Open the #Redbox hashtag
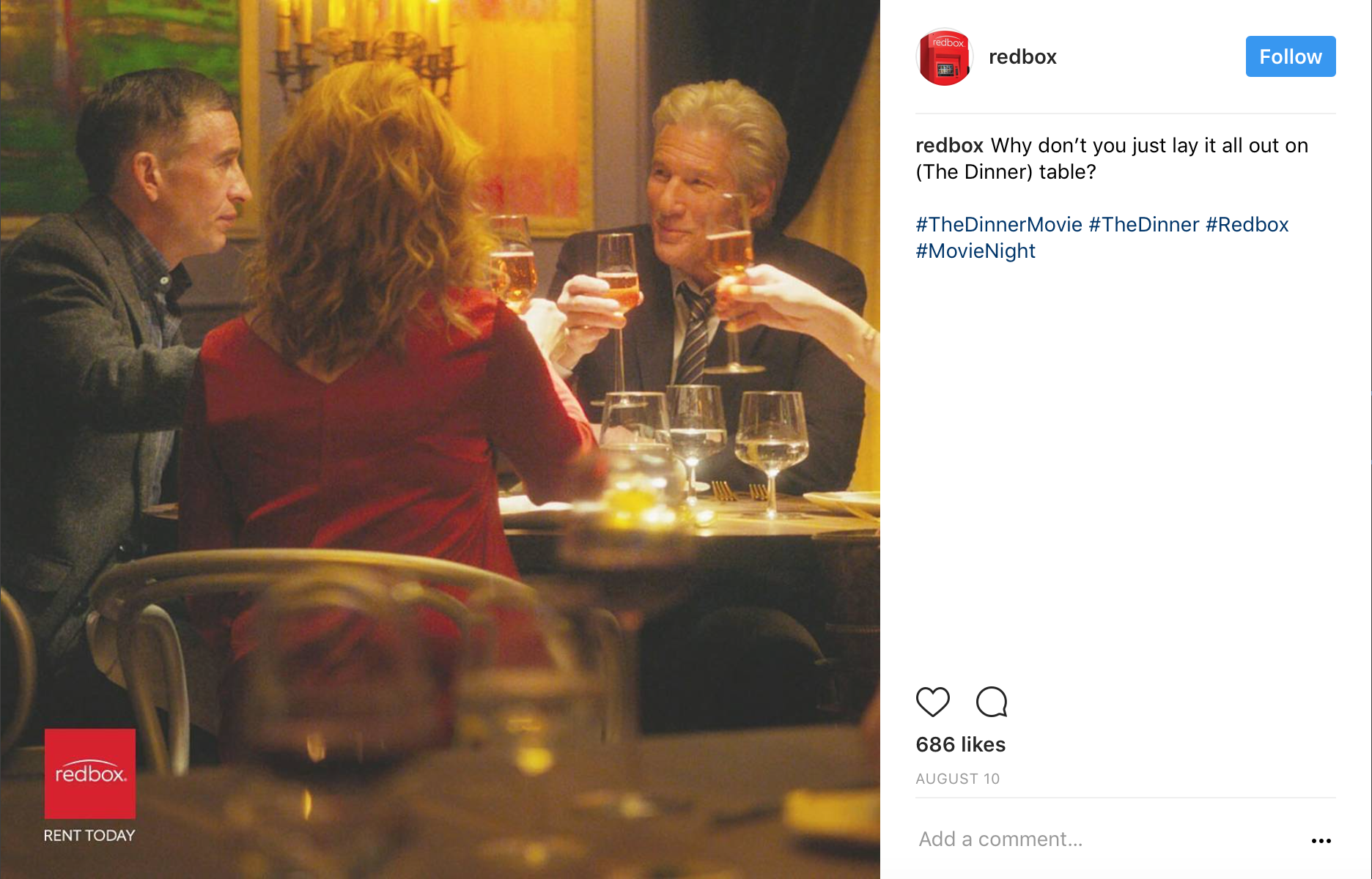The height and width of the screenshot is (879, 1372). (x=1247, y=224)
